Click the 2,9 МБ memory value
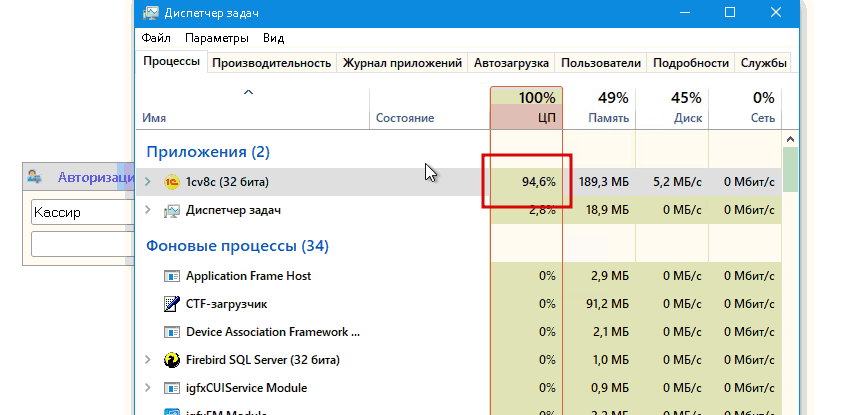Screen dimensions: 846x415 coord(611,276)
